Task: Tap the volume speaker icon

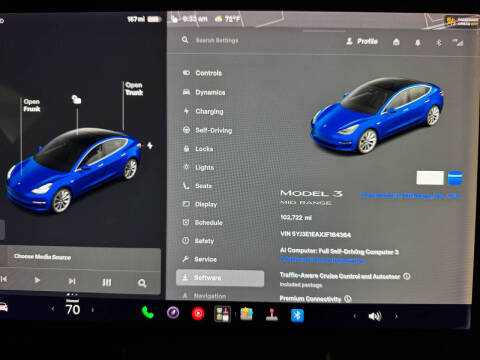Action: pos(375,316)
